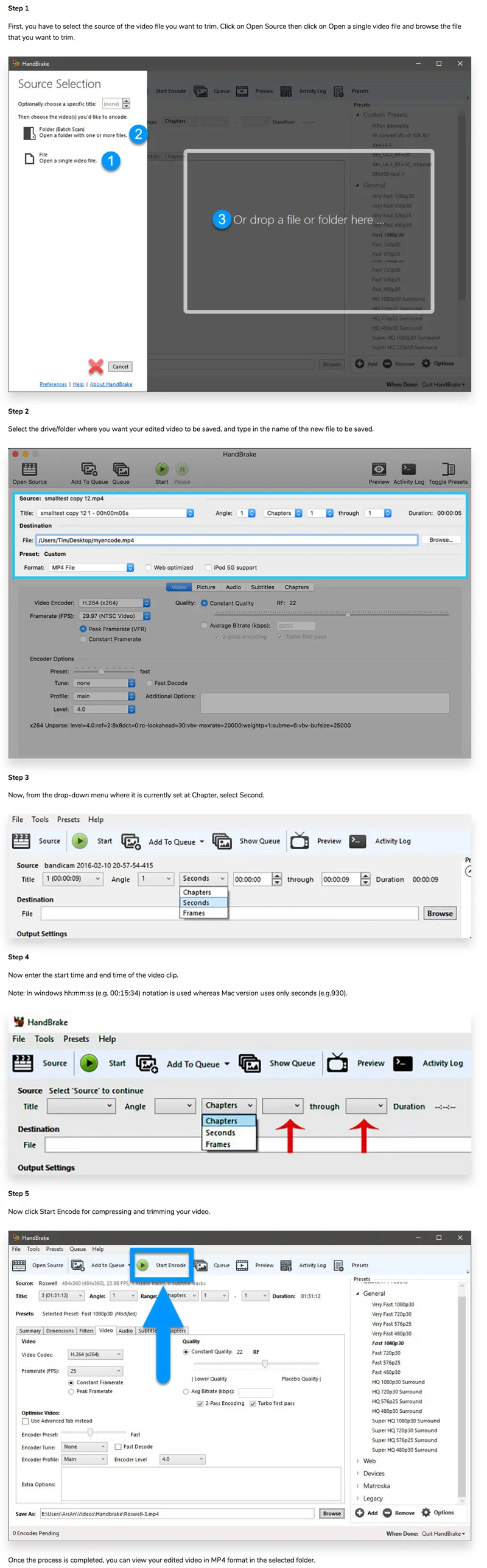This screenshot has height=1568, width=487.
Task: Enable the Web optimized checkbox
Action: pyautogui.click(x=149, y=567)
